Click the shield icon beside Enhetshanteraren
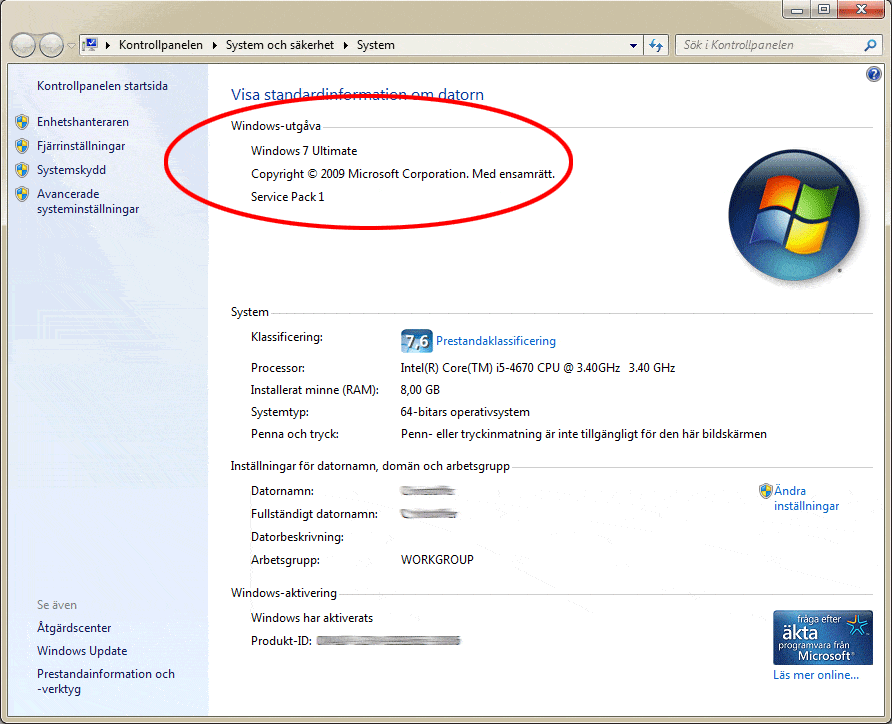 coord(22,122)
